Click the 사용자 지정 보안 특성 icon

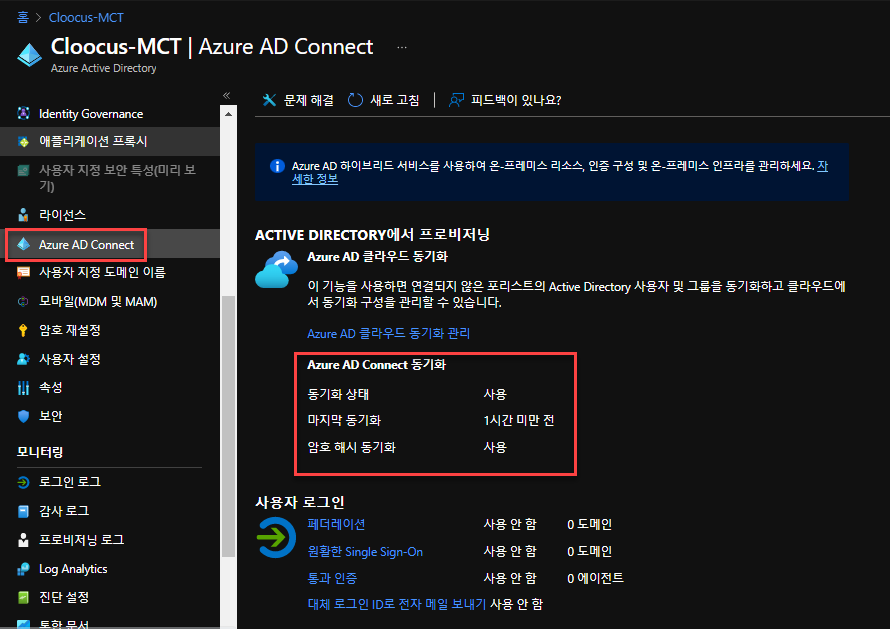coord(23,170)
